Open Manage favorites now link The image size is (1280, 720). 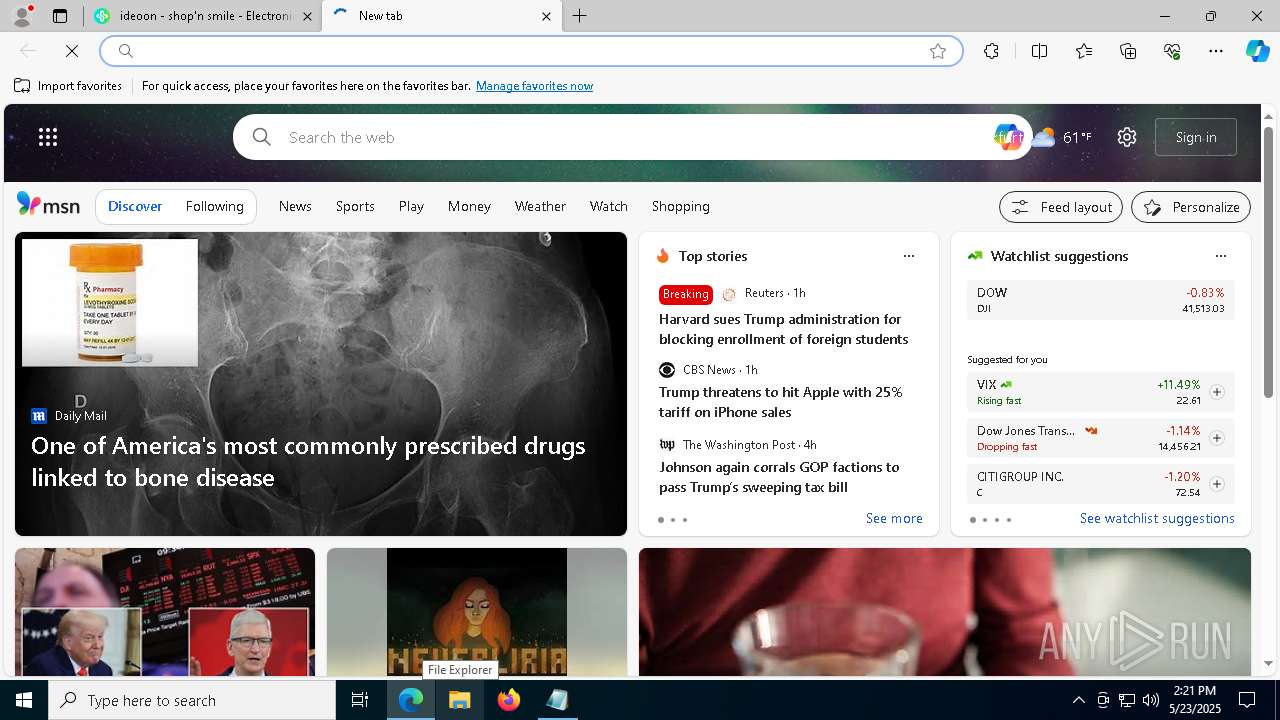[534, 86]
